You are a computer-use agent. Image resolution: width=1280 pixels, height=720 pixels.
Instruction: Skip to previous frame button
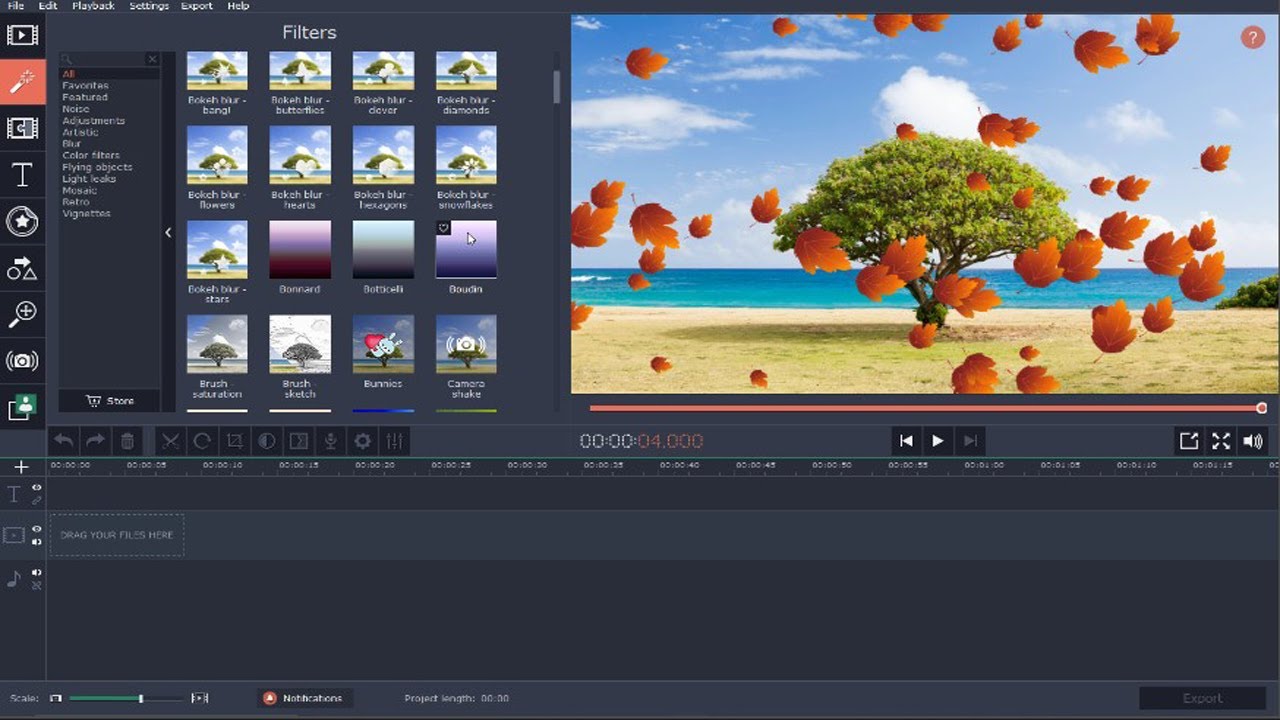[906, 441]
